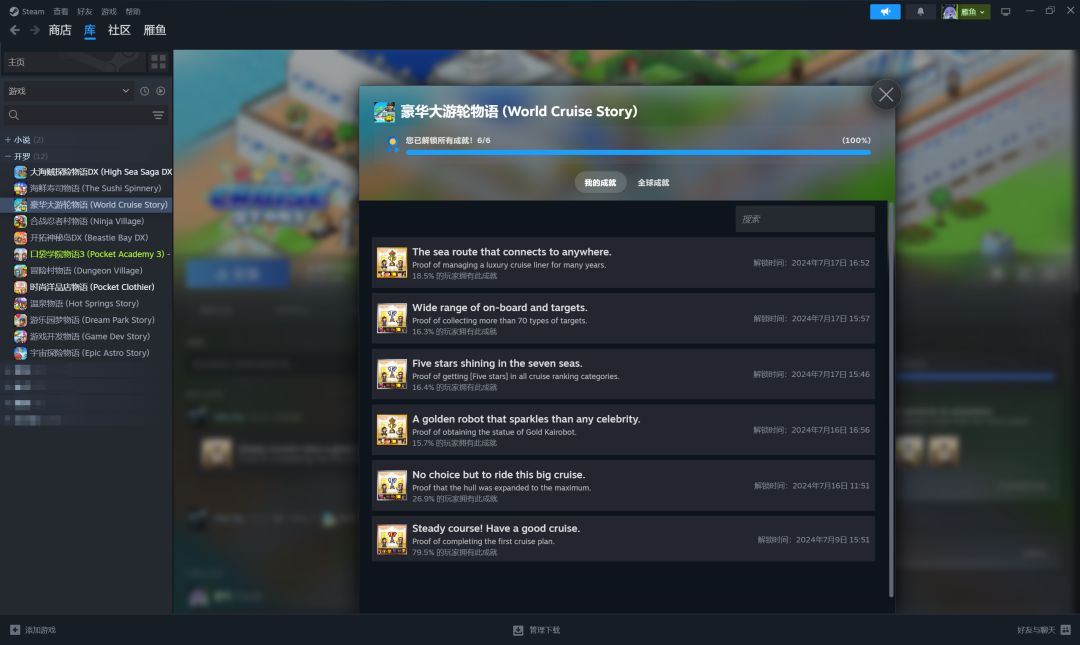Click the Big Picture mode monitor icon
The height and width of the screenshot is (645, 1080).
(1006, 12)
